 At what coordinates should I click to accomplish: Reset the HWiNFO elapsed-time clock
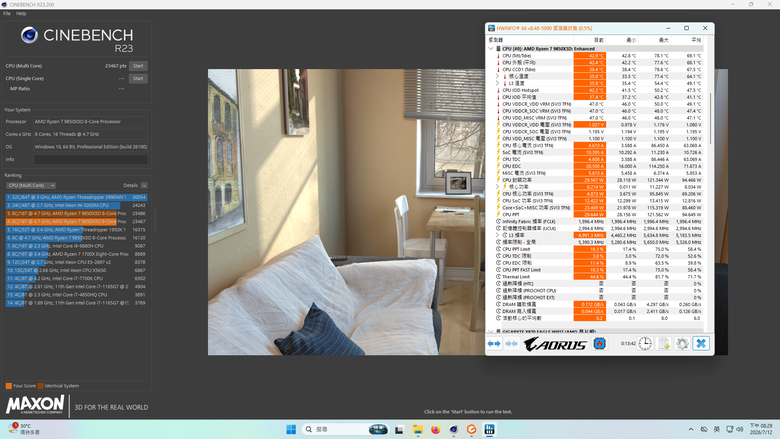(645, 344)
